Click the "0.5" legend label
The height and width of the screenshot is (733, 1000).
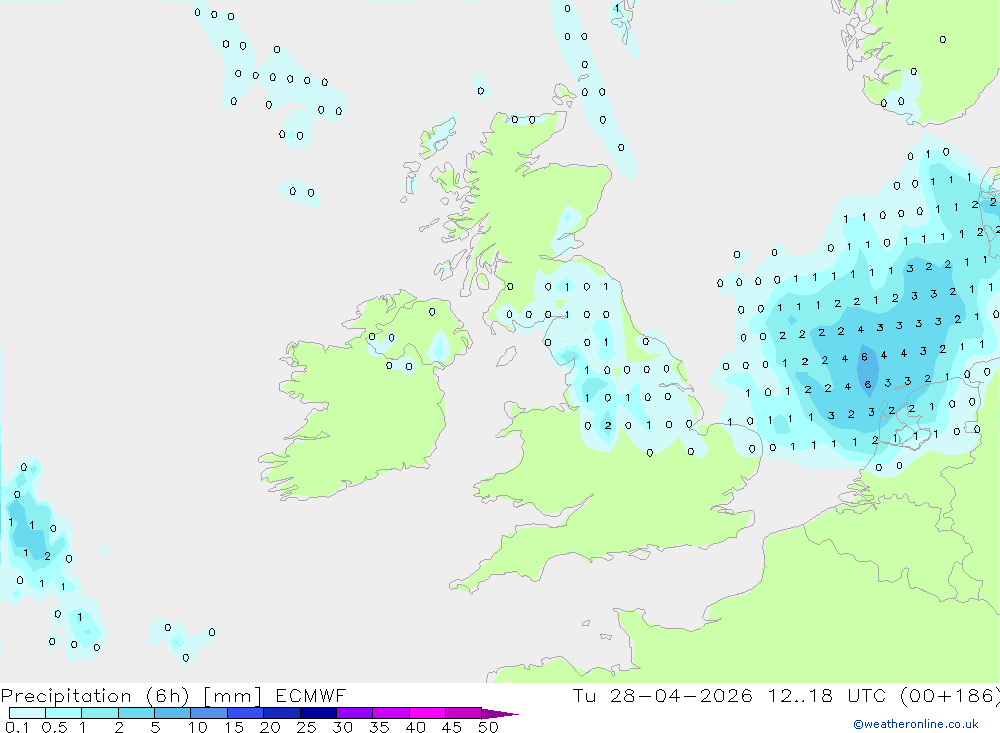55,727
